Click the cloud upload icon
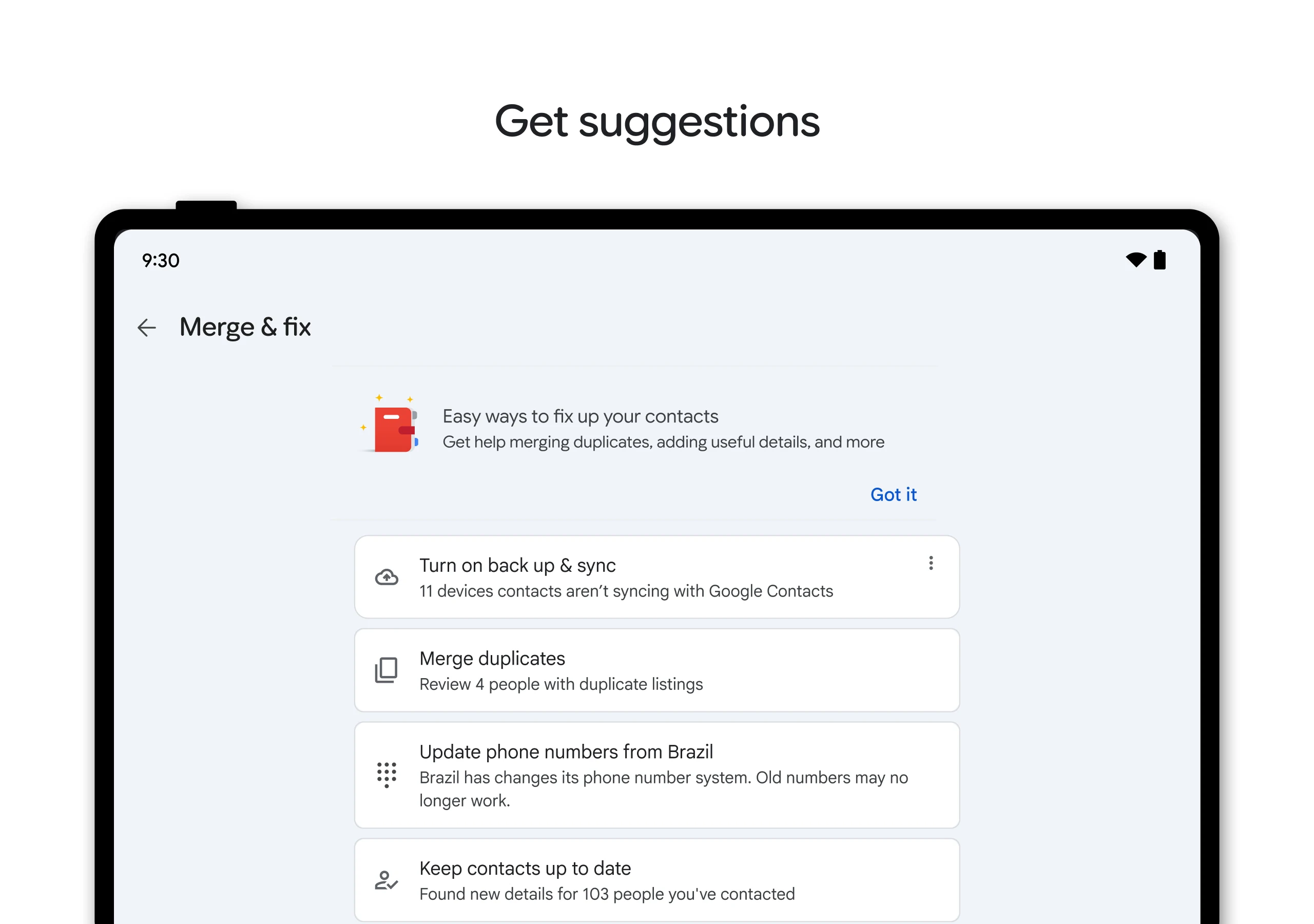The width and height of the screenshot is (1314, 924). click(387, 577)
